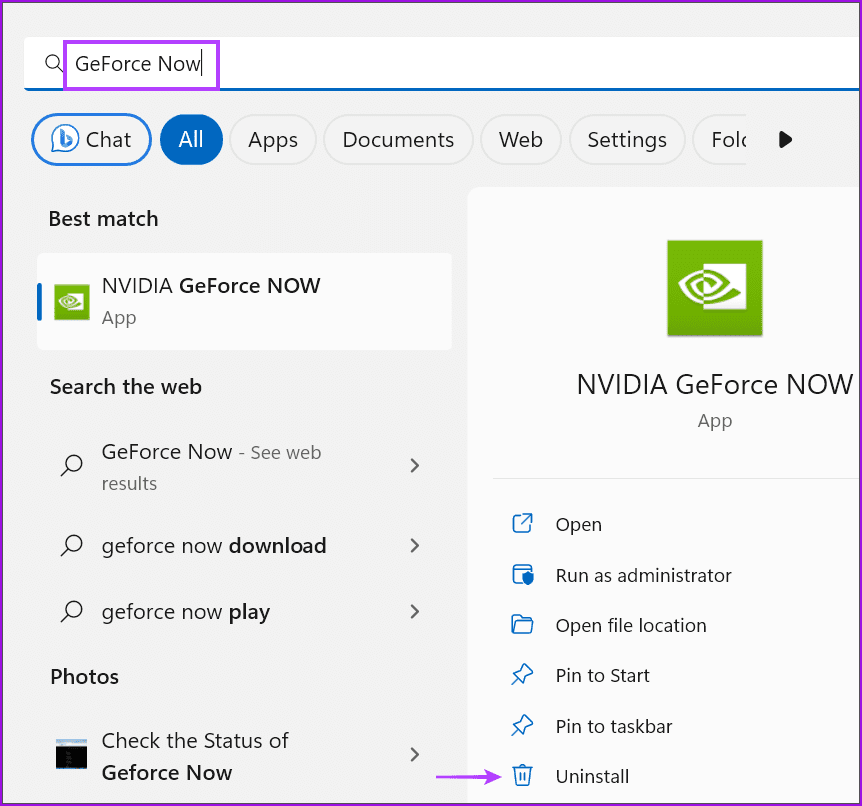Click search icon beside 'geforce now download'
862x806 pixels.
click(x=71, y=546)
